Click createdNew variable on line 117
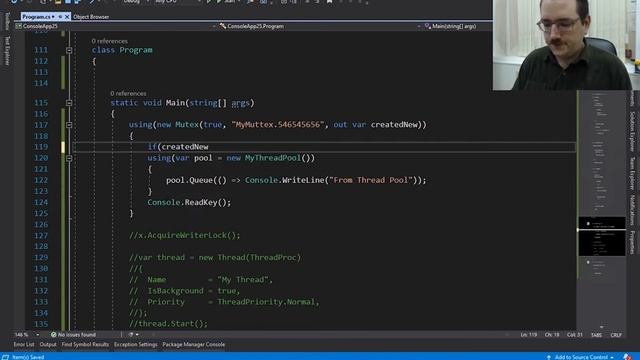640x360 pixels. pos(394,125)
